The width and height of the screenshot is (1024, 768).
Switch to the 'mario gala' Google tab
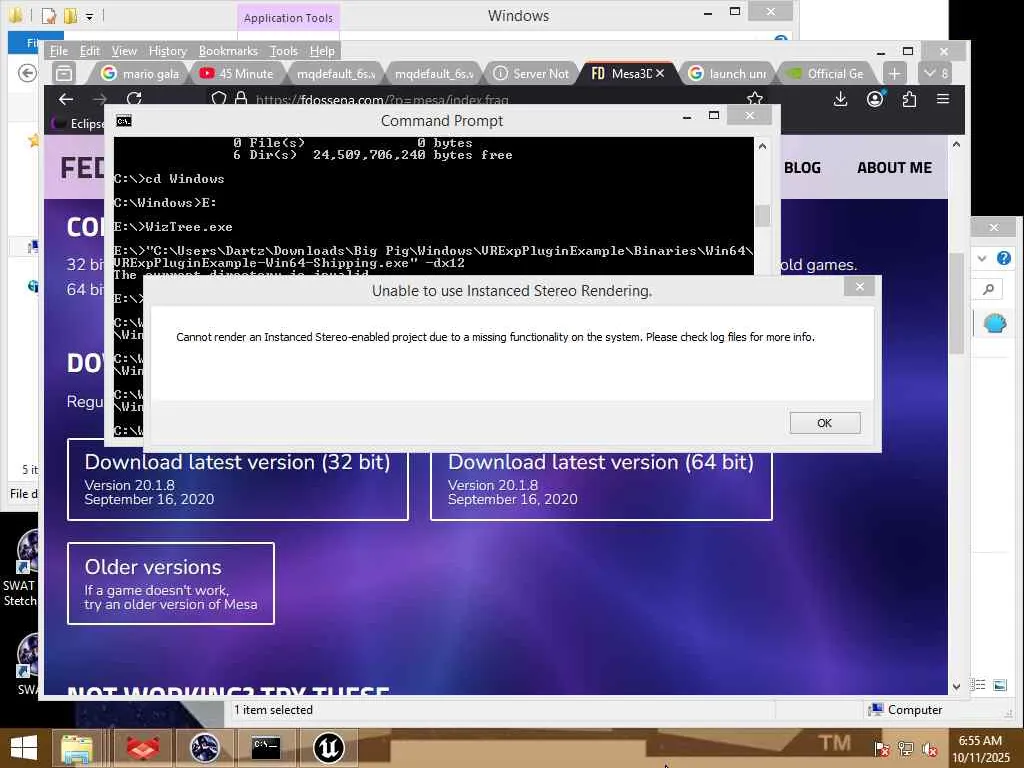[x=140, y=74]
